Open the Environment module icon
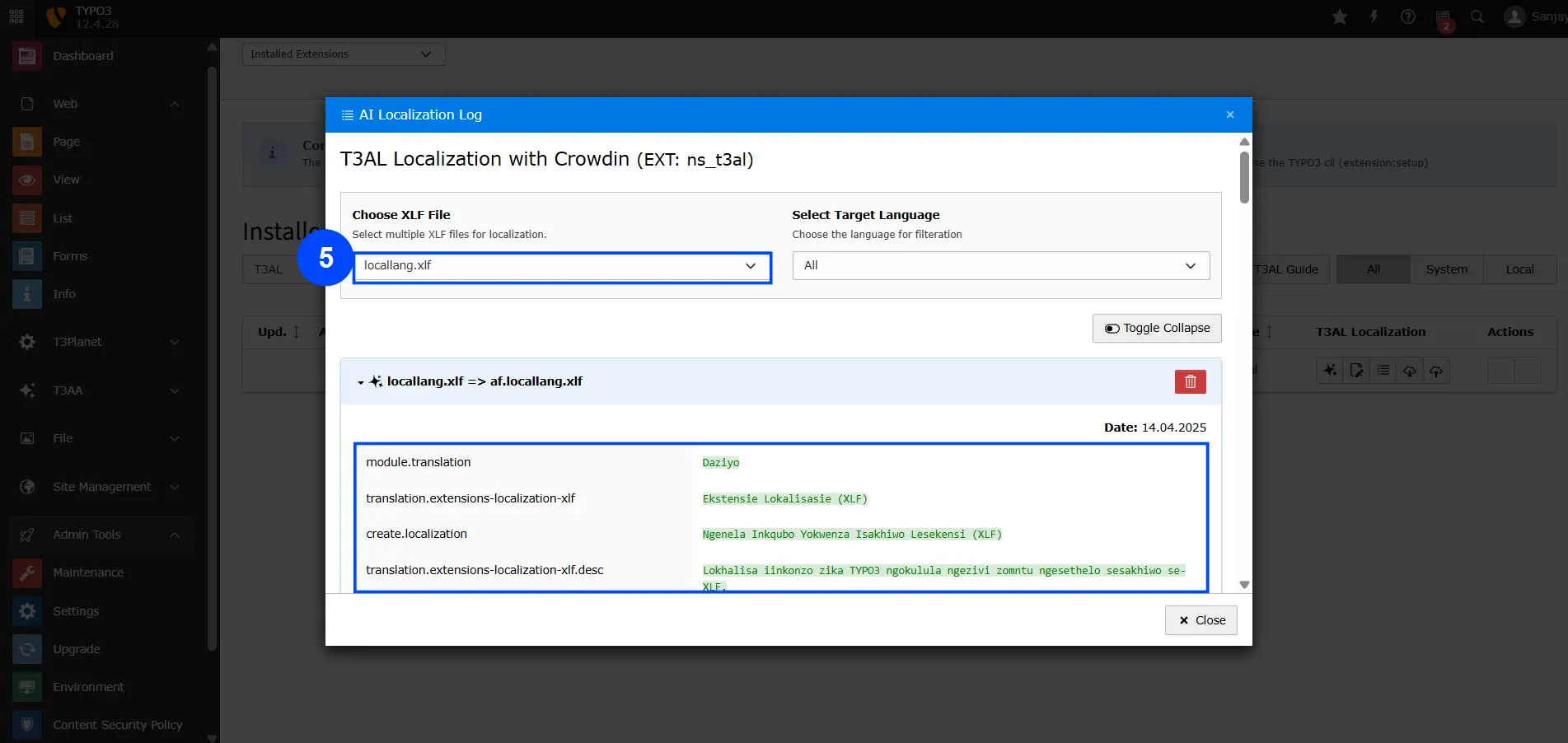Viewport: 1568px width, 743px height. pyautogui.click(x=27, y=687)
